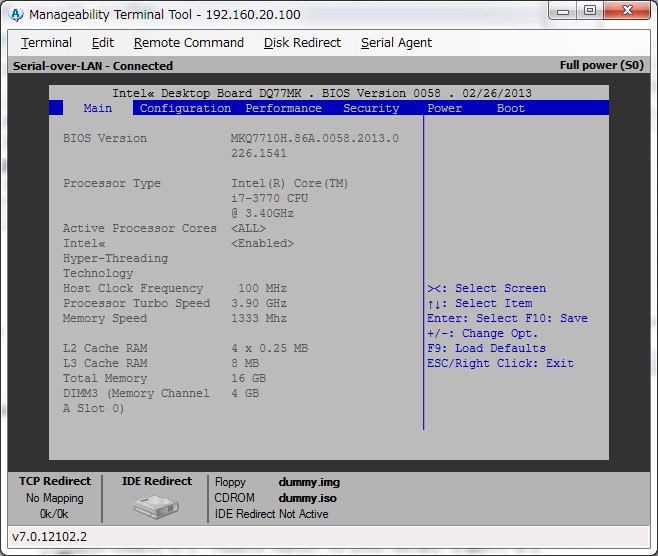Click the Manageability Terminal Tool app icon
This screenshot has height=556, width=658.
[x=16, y=15]
